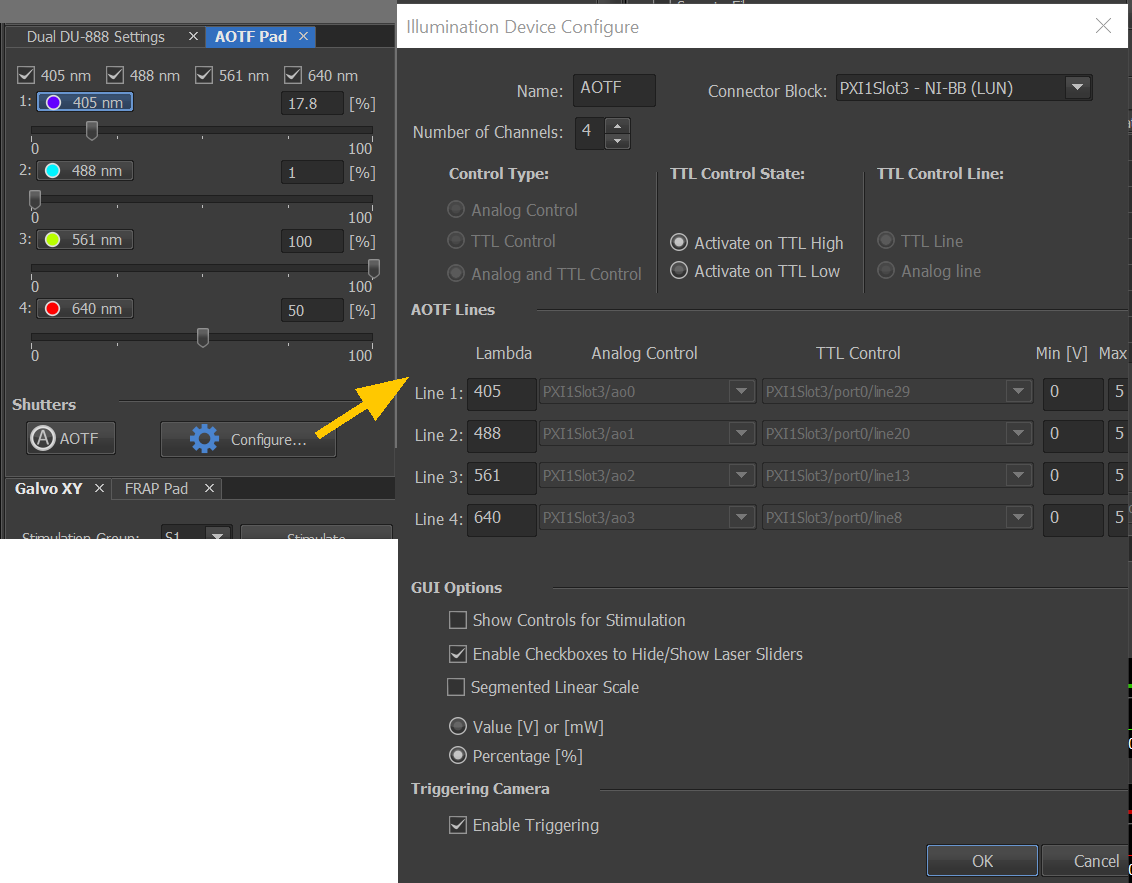Open Configure via the gear icon

click(205, 439)
